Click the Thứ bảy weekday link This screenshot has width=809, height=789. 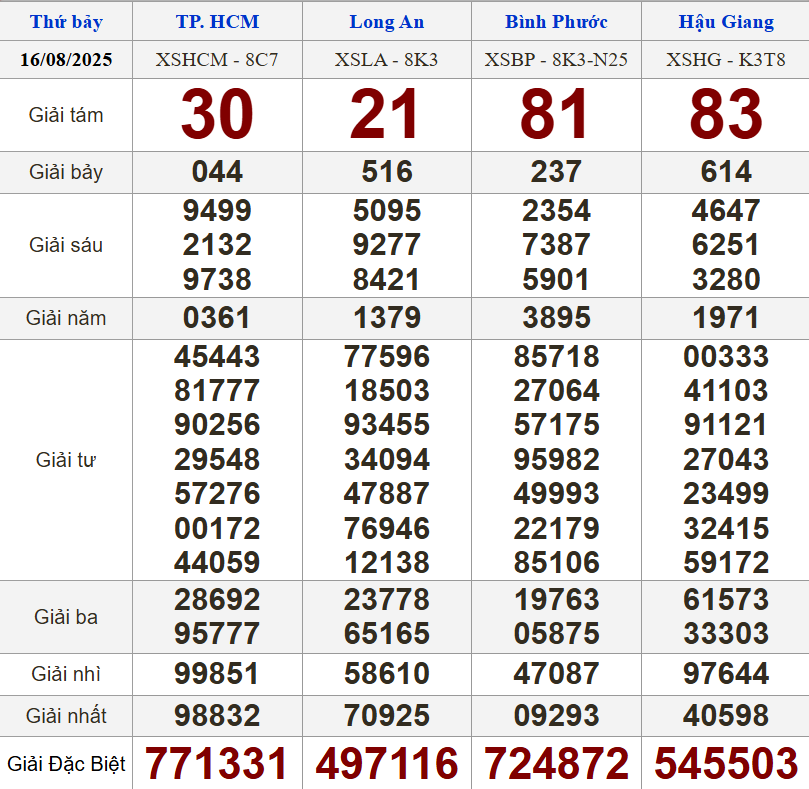click(66, 22)
